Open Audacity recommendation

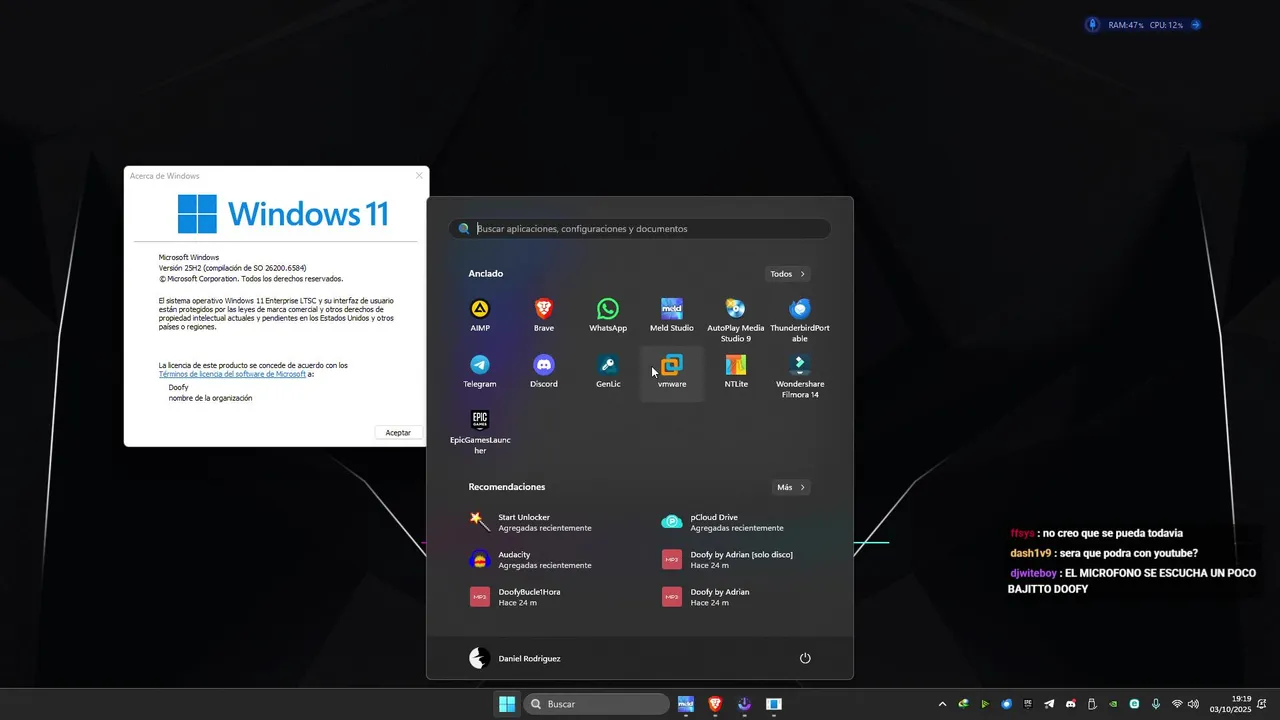544,559
